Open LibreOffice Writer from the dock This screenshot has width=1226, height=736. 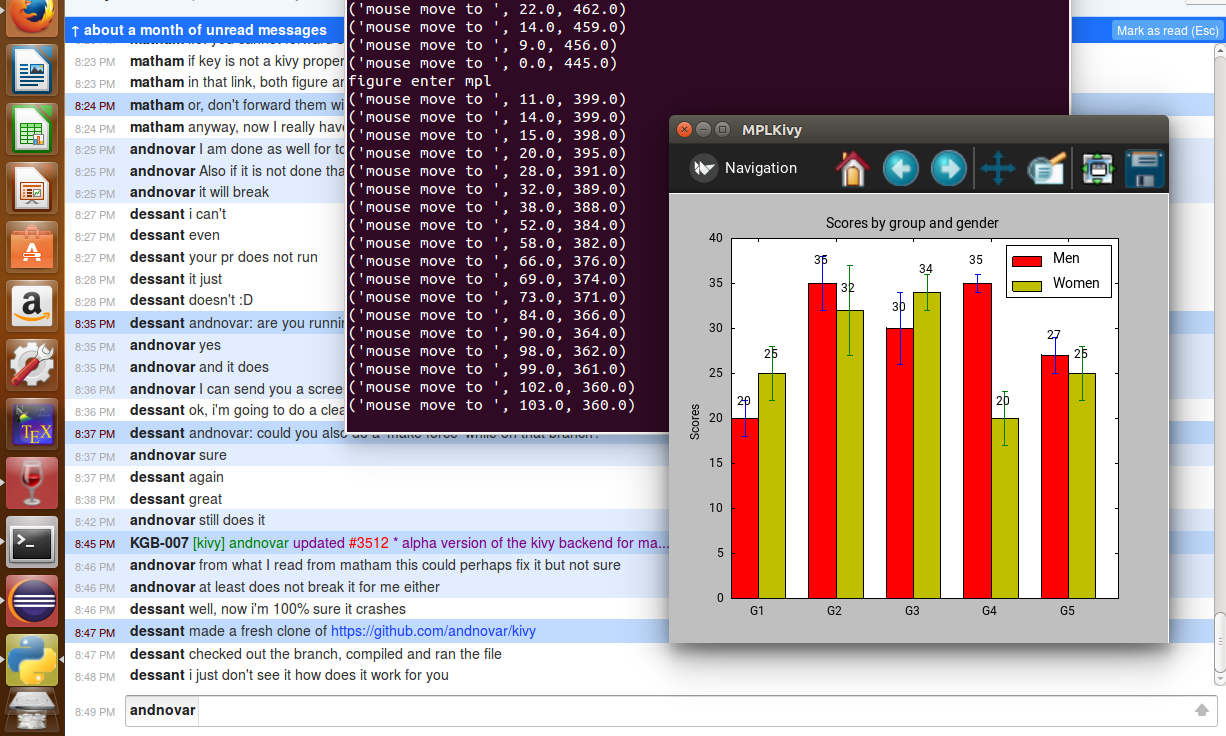click(32, 72)
